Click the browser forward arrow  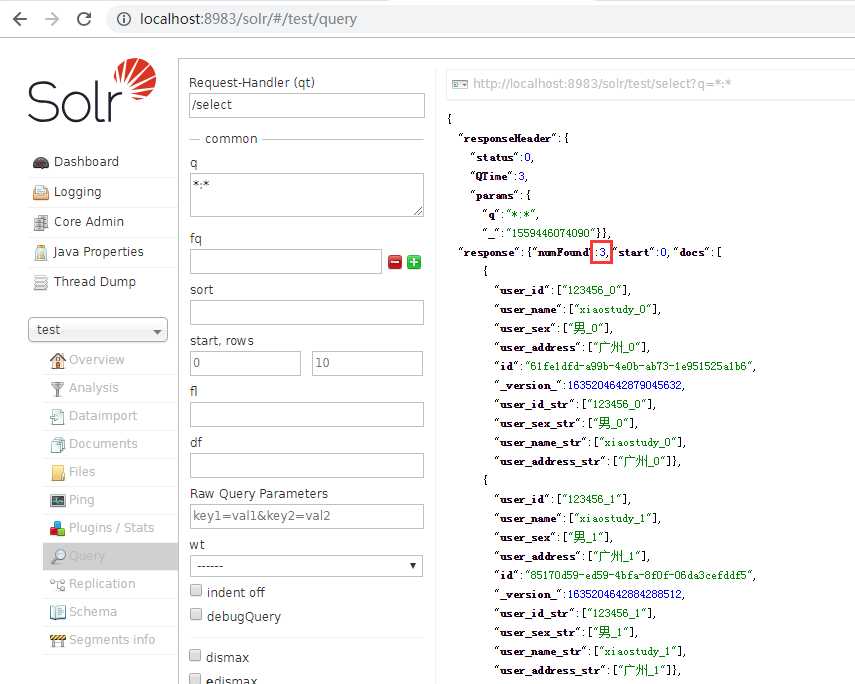point(52,19)
